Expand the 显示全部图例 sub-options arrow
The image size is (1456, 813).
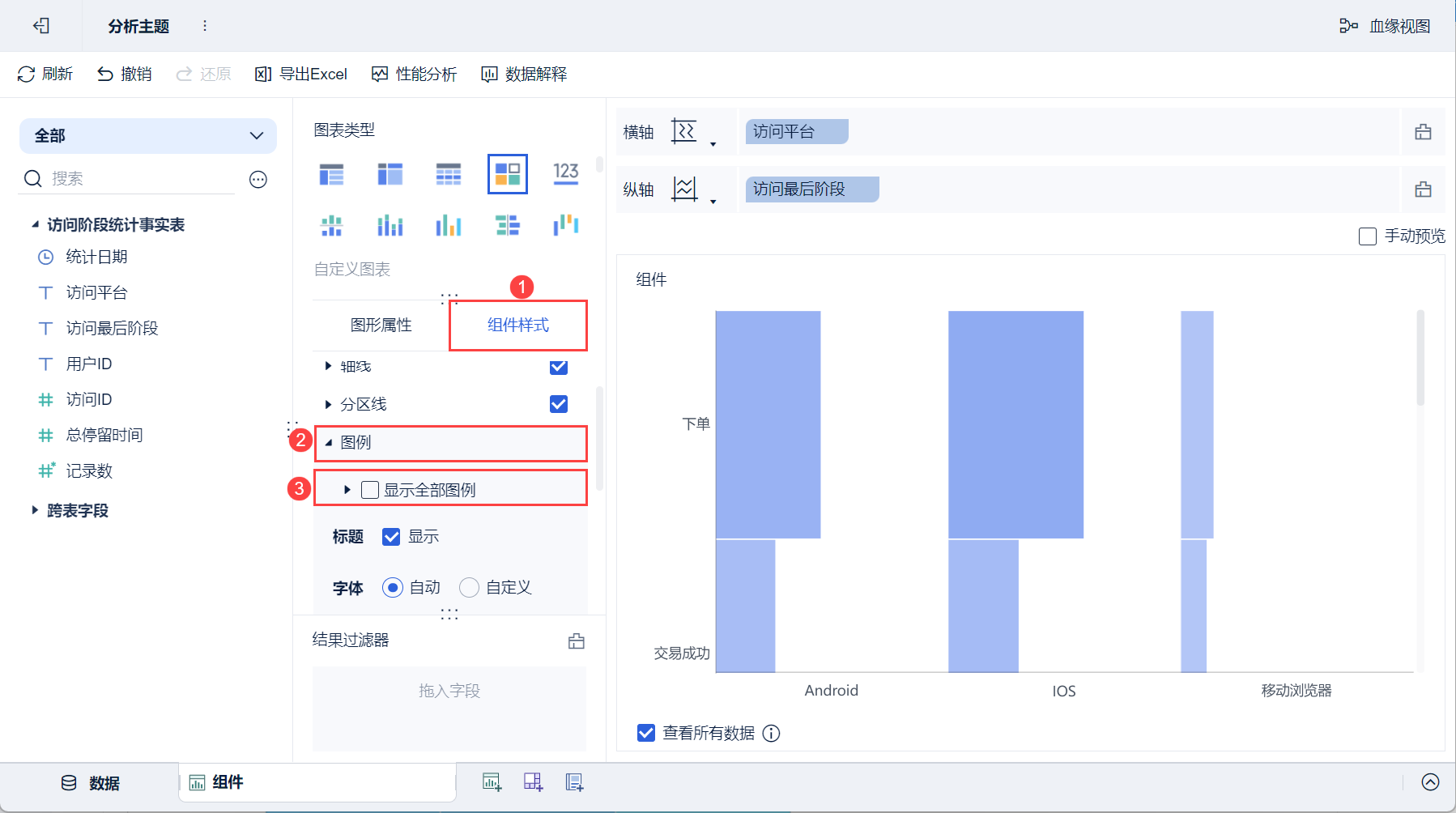click(347, 490)
